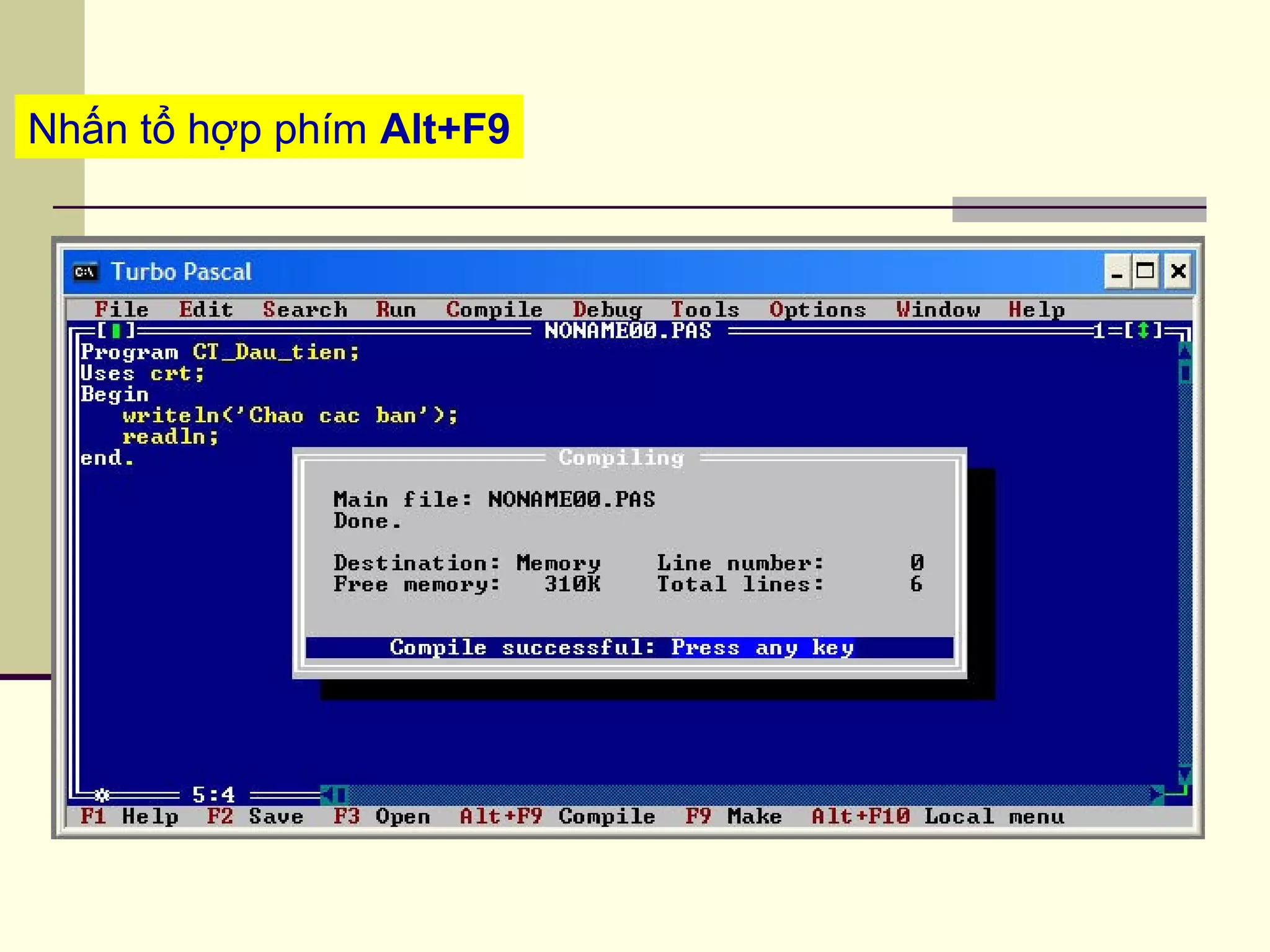This screenshot has height=952, width=1270.
Task: Click Alt+F10 Local menu in status bar
Action: 938,816
